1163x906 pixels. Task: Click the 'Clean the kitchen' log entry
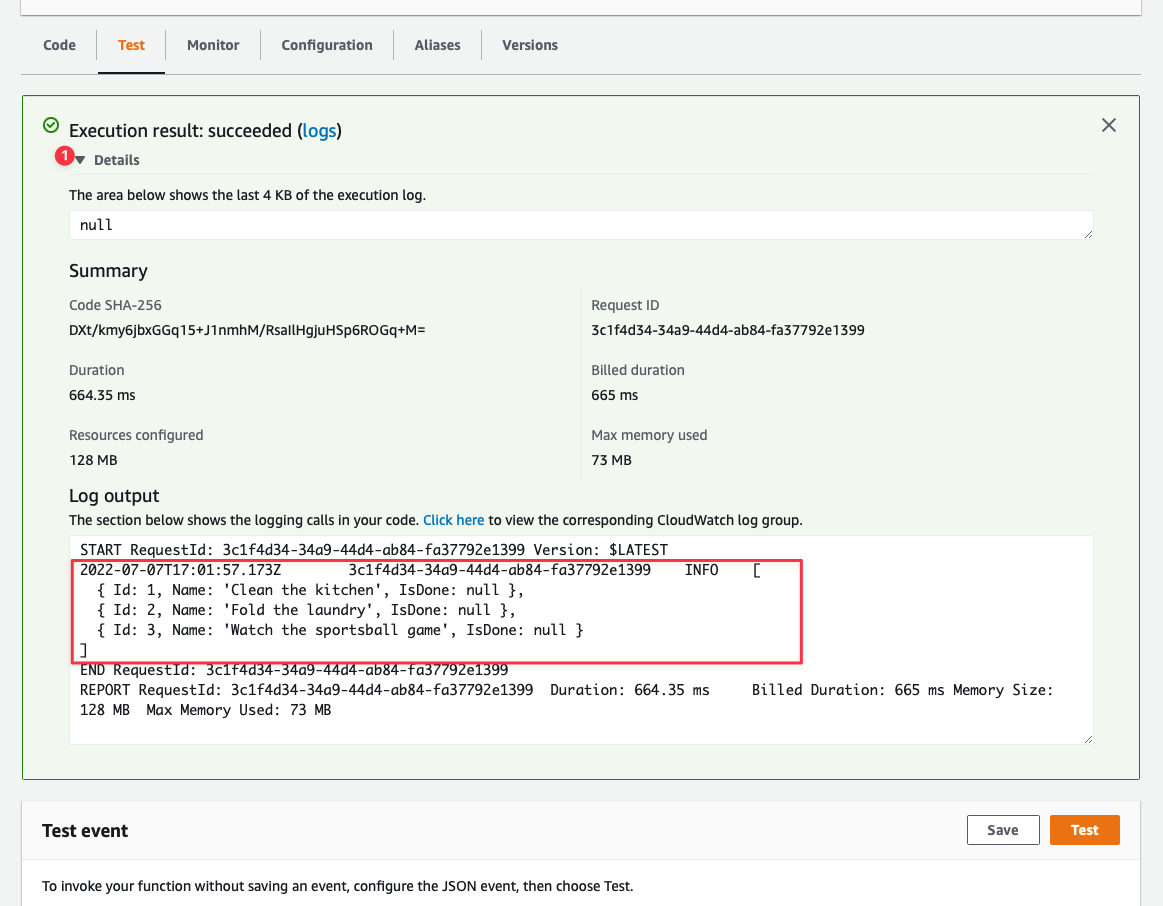(310, 590)
